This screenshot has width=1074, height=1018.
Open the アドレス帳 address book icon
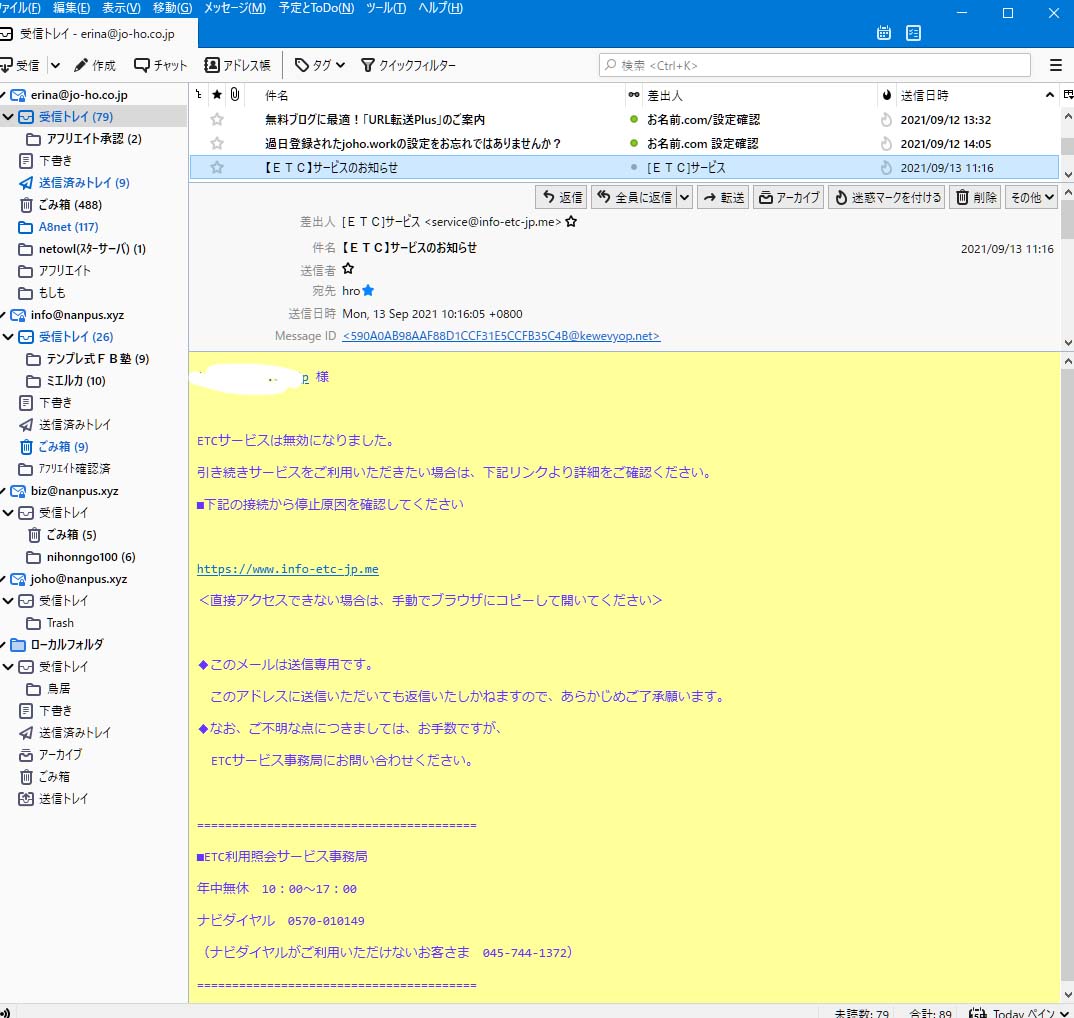pos(240,65)
